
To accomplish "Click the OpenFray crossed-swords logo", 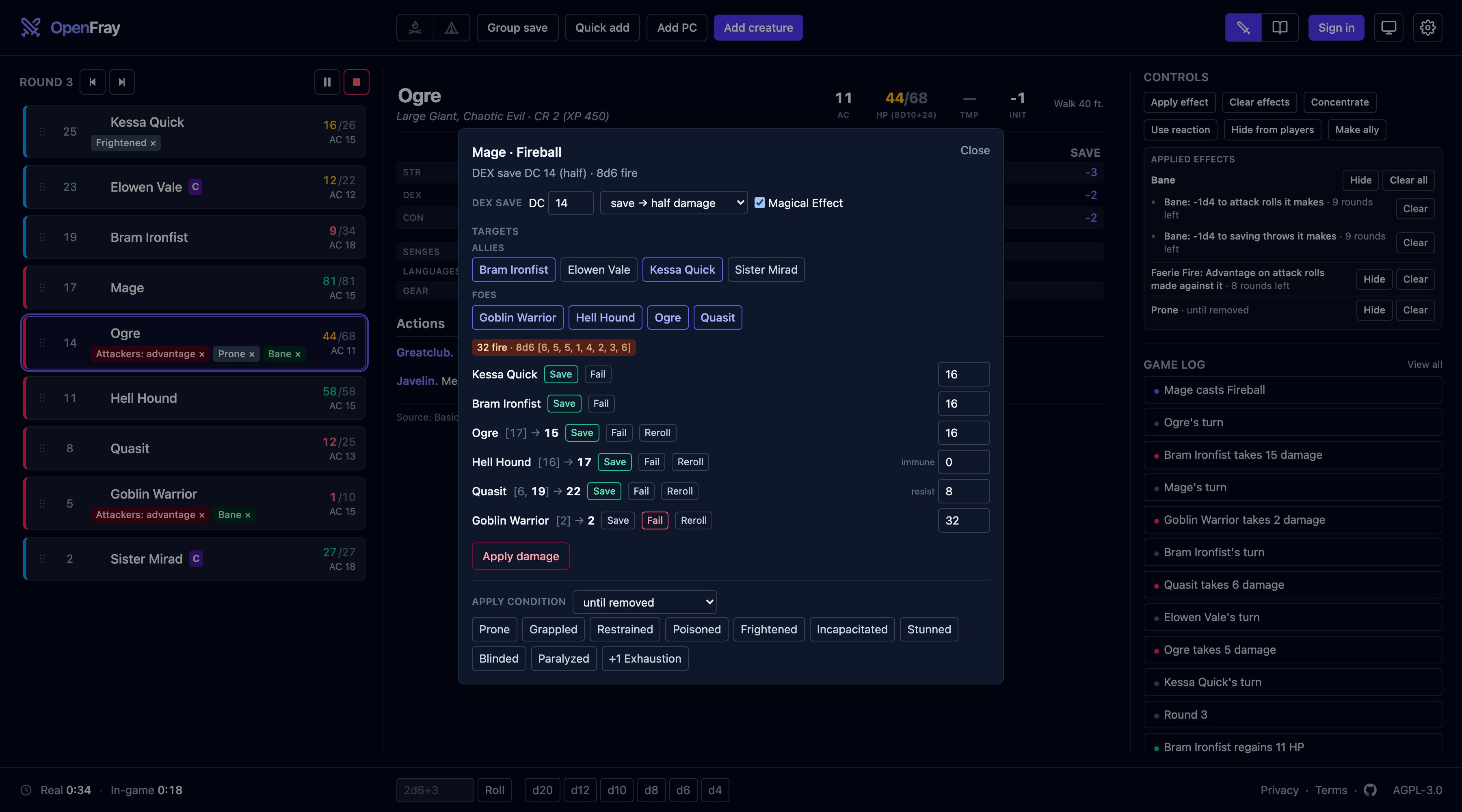I will 30,27.
